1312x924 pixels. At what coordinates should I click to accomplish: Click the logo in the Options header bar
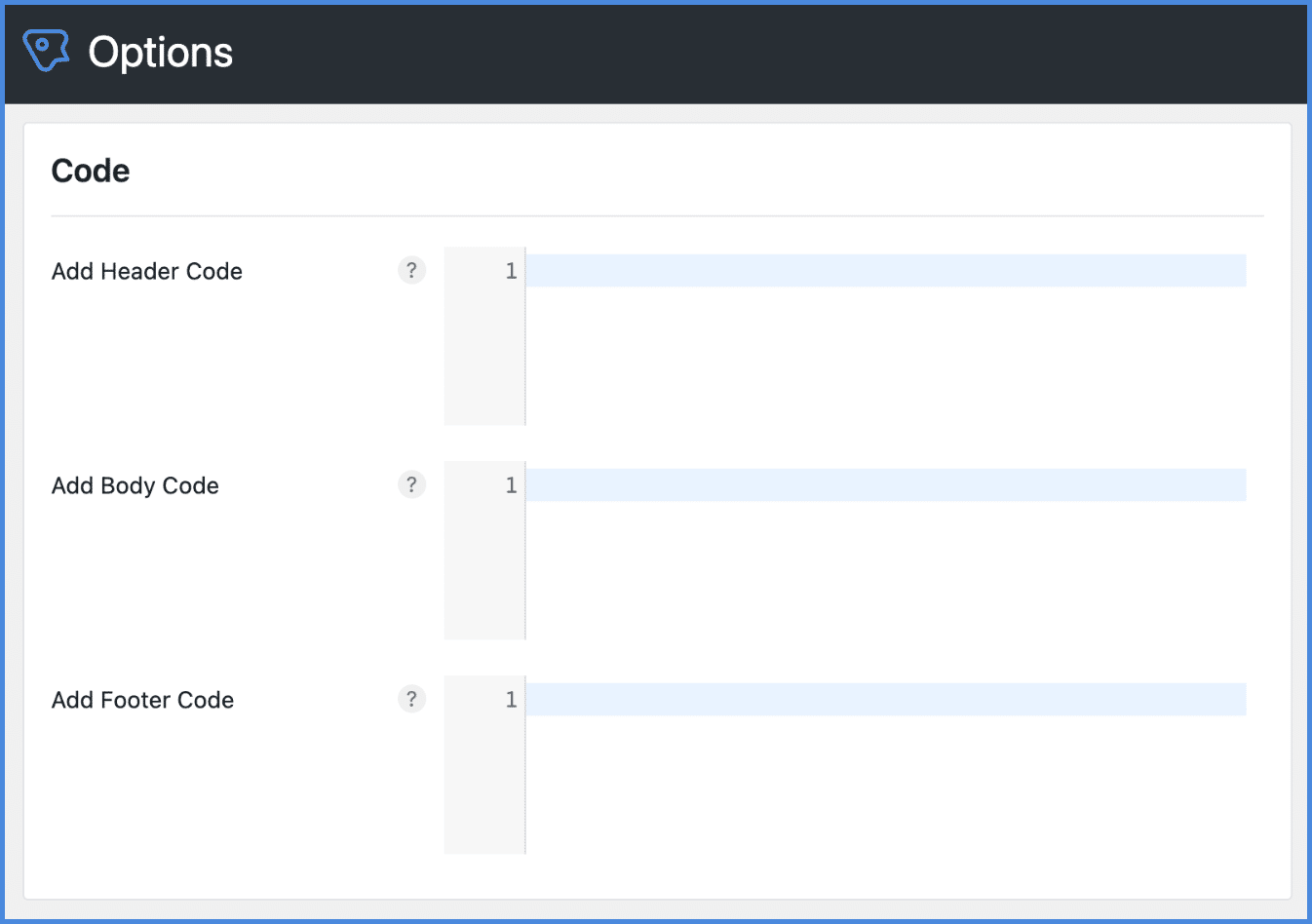(x=45, y=50)
